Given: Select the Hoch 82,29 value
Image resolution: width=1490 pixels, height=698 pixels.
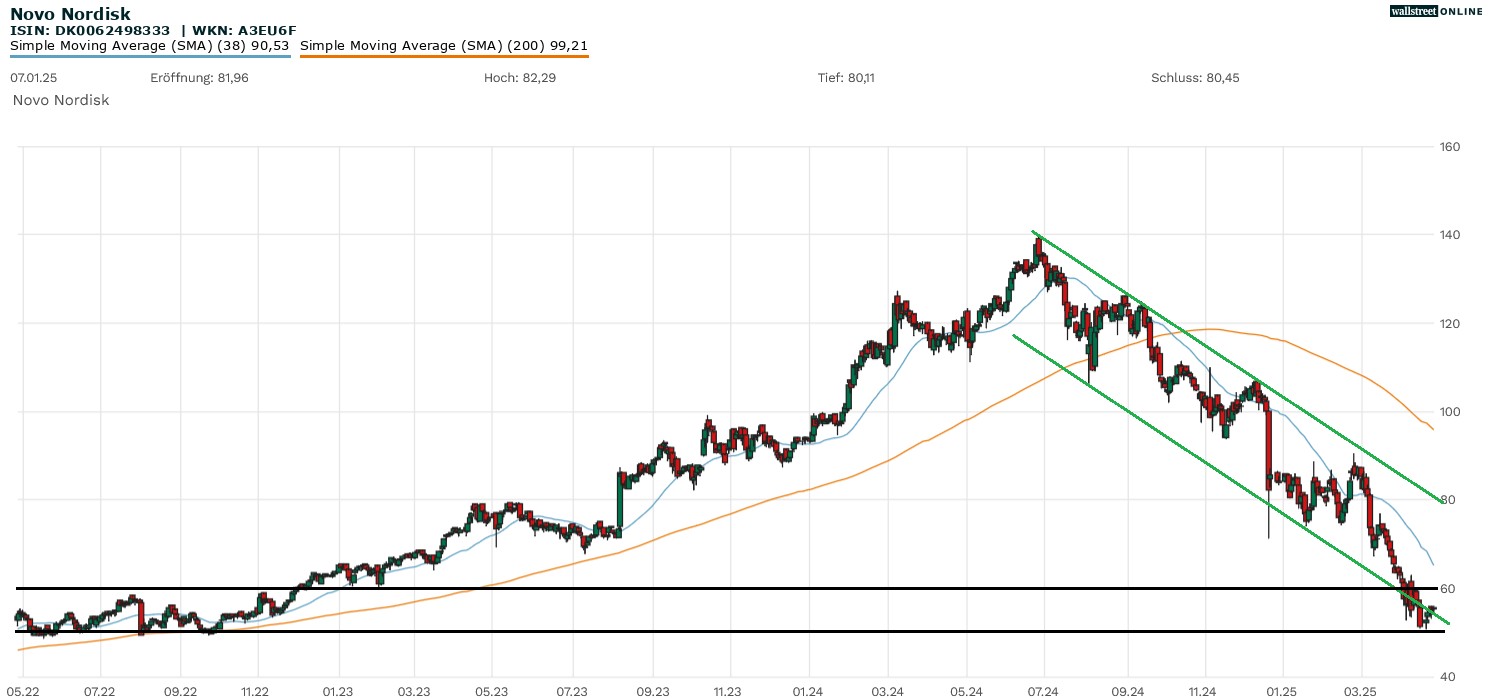Looking at the screenshot, I should pyautogui.click(x=520, y=78).
